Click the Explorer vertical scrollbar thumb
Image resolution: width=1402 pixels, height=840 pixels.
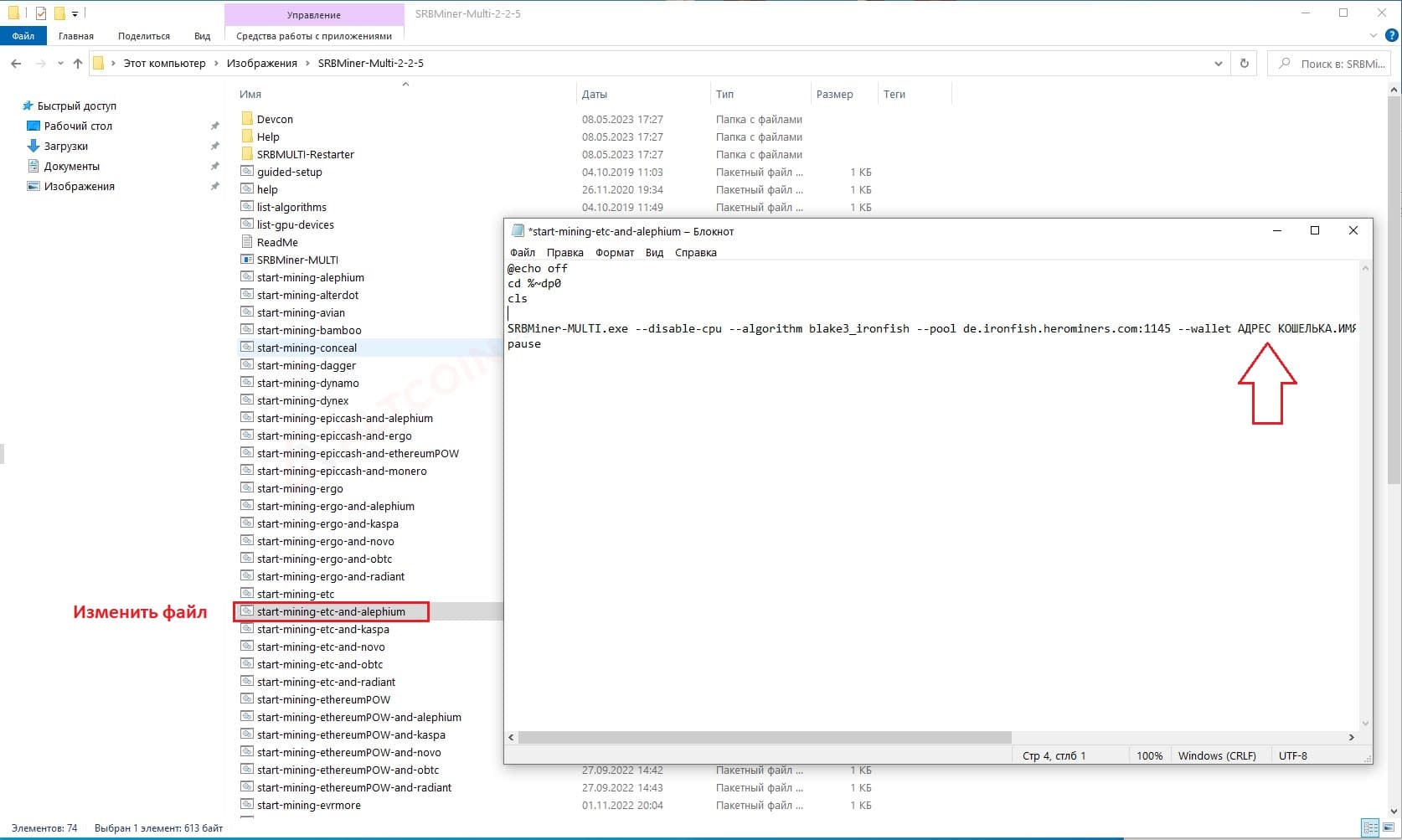click(x=1394, y=289)
